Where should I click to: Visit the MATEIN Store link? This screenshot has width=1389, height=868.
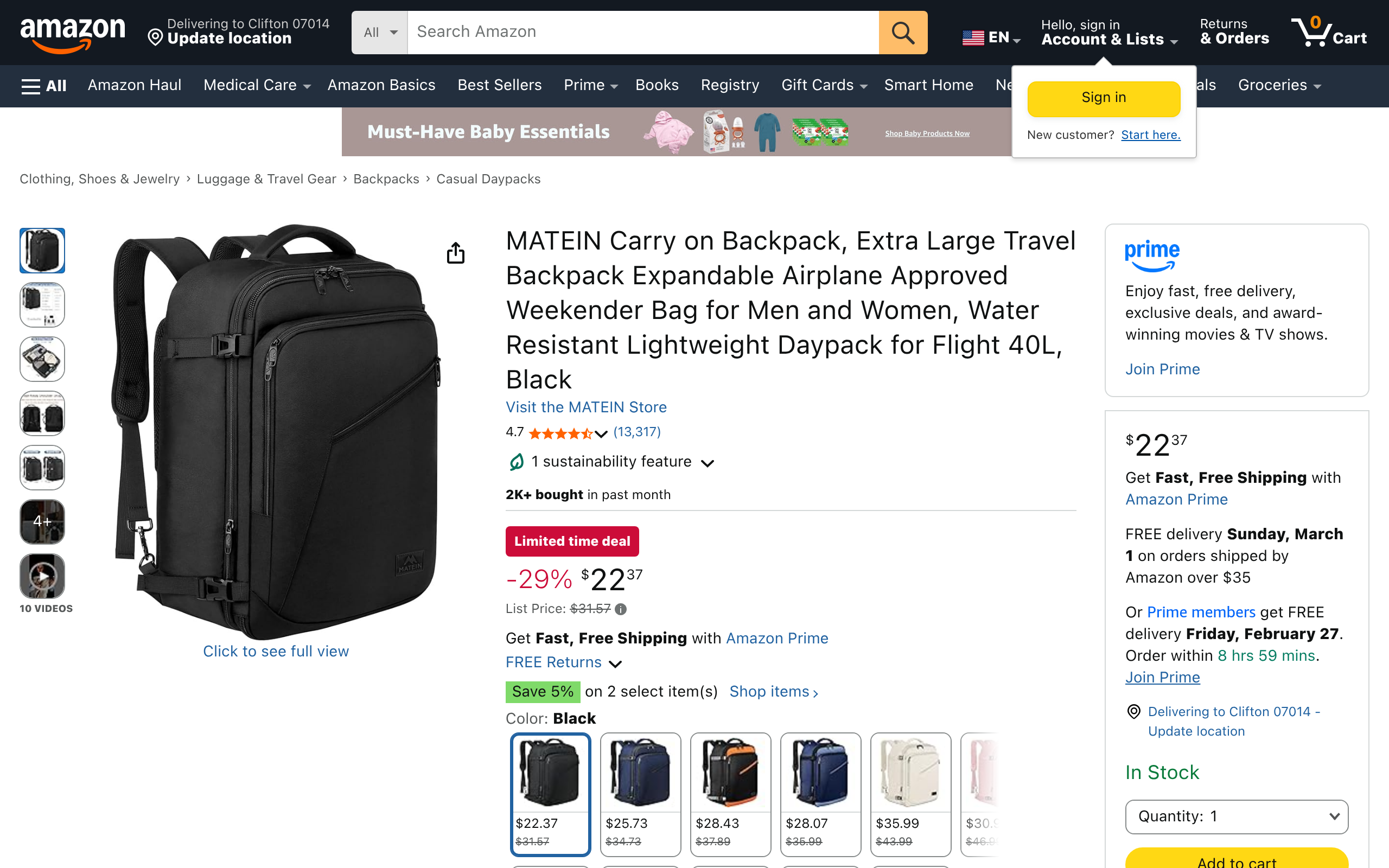586,407
